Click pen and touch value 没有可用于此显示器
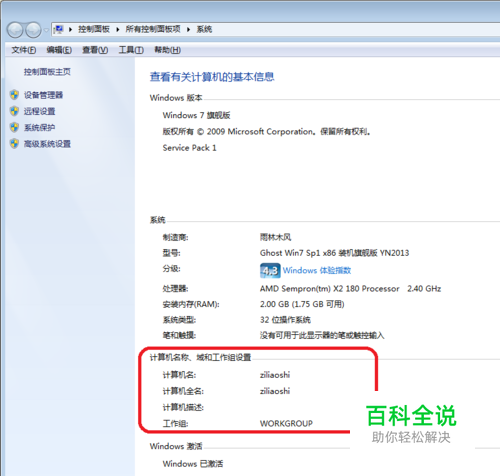This screenshot has width=500, height=476. click(x=322, y=335)
